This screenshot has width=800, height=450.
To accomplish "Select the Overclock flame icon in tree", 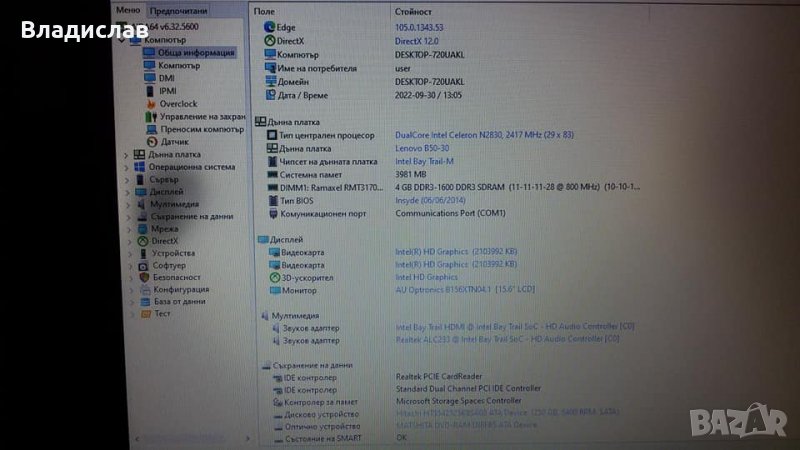I will click(x=151, y=103).
